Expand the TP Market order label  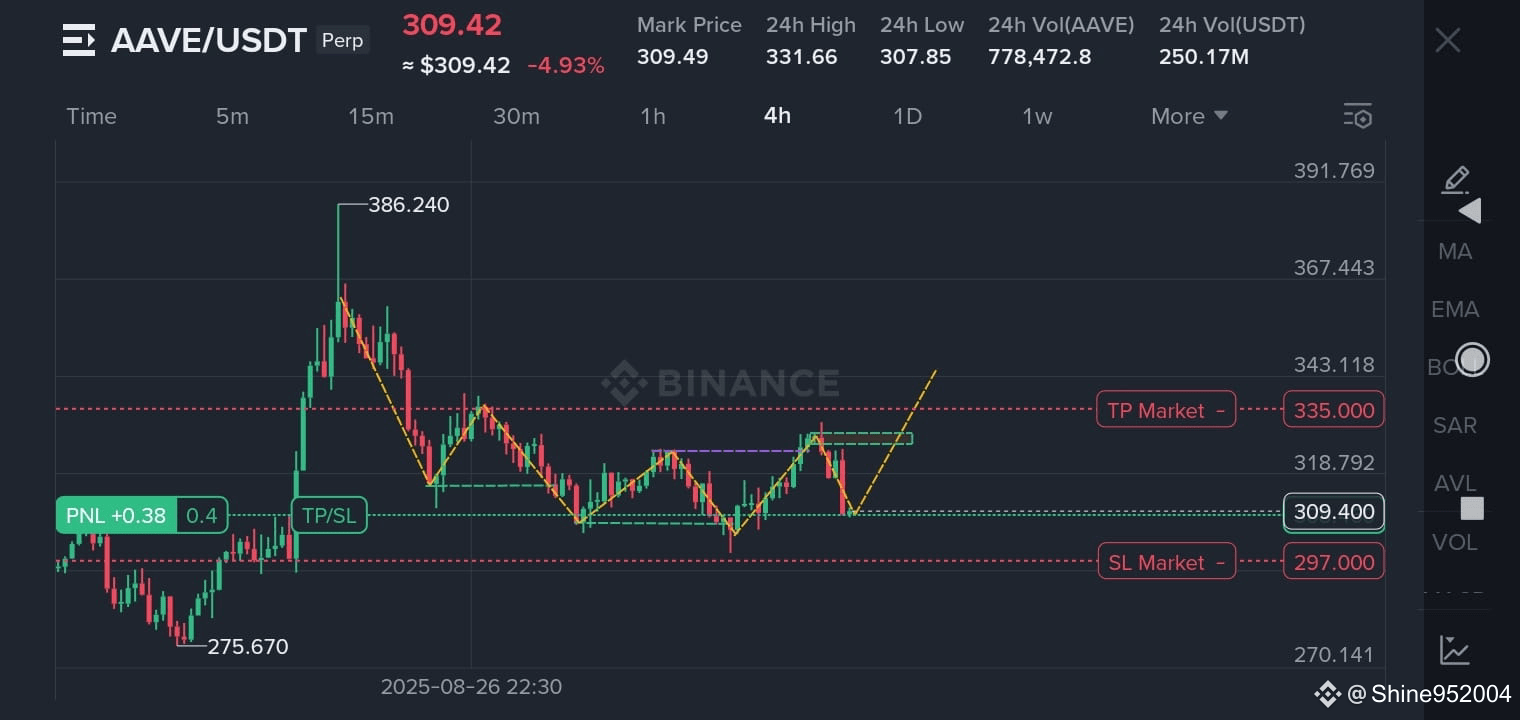pos(1166,410)
